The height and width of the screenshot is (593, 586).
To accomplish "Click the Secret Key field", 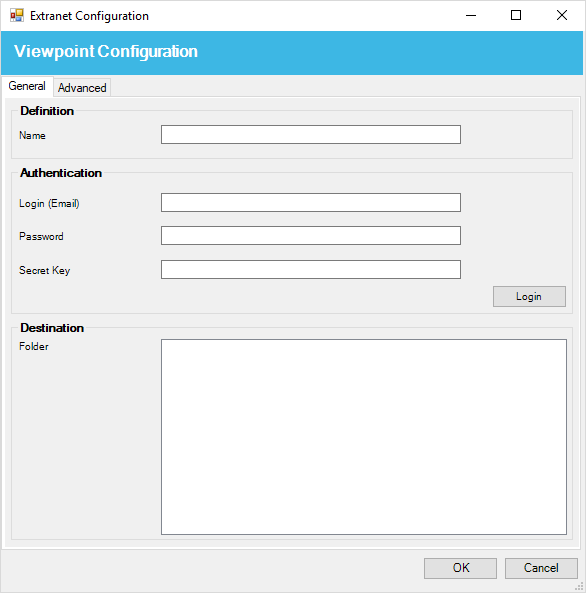I will point(311,269).
